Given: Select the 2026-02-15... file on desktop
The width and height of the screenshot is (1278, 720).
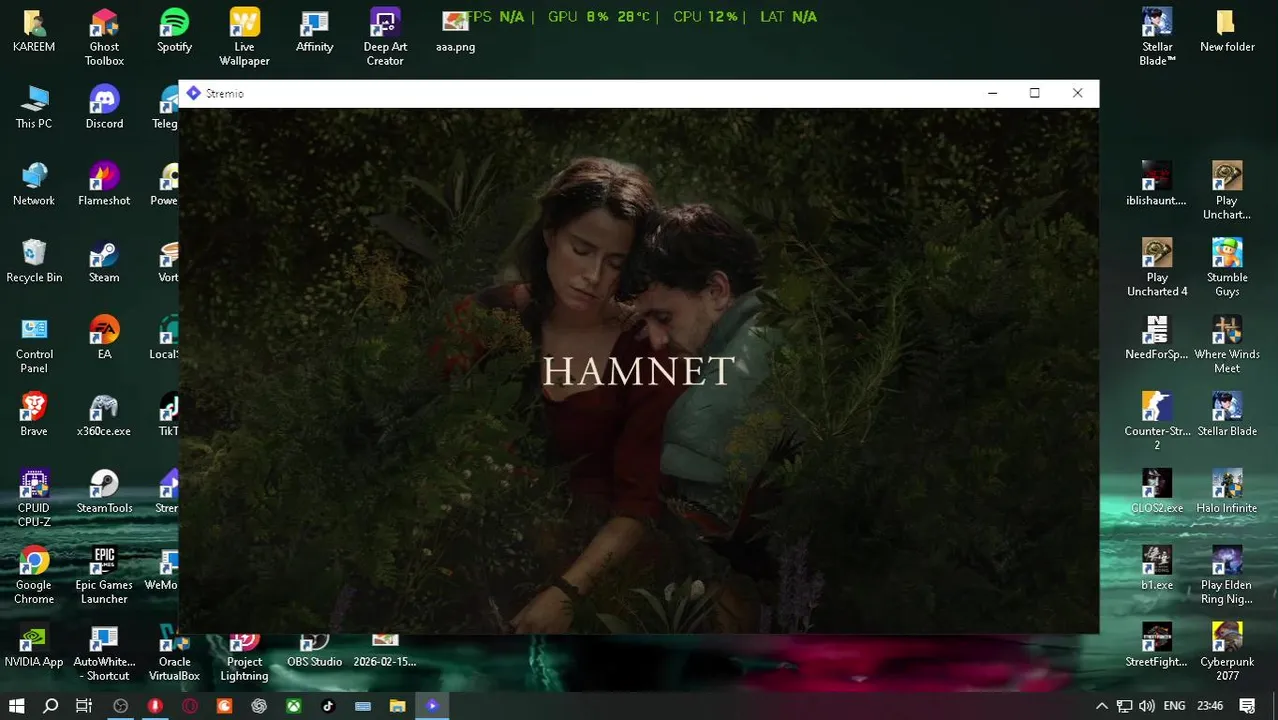Looking at the screenshot, I should click(x=384, y=650).
